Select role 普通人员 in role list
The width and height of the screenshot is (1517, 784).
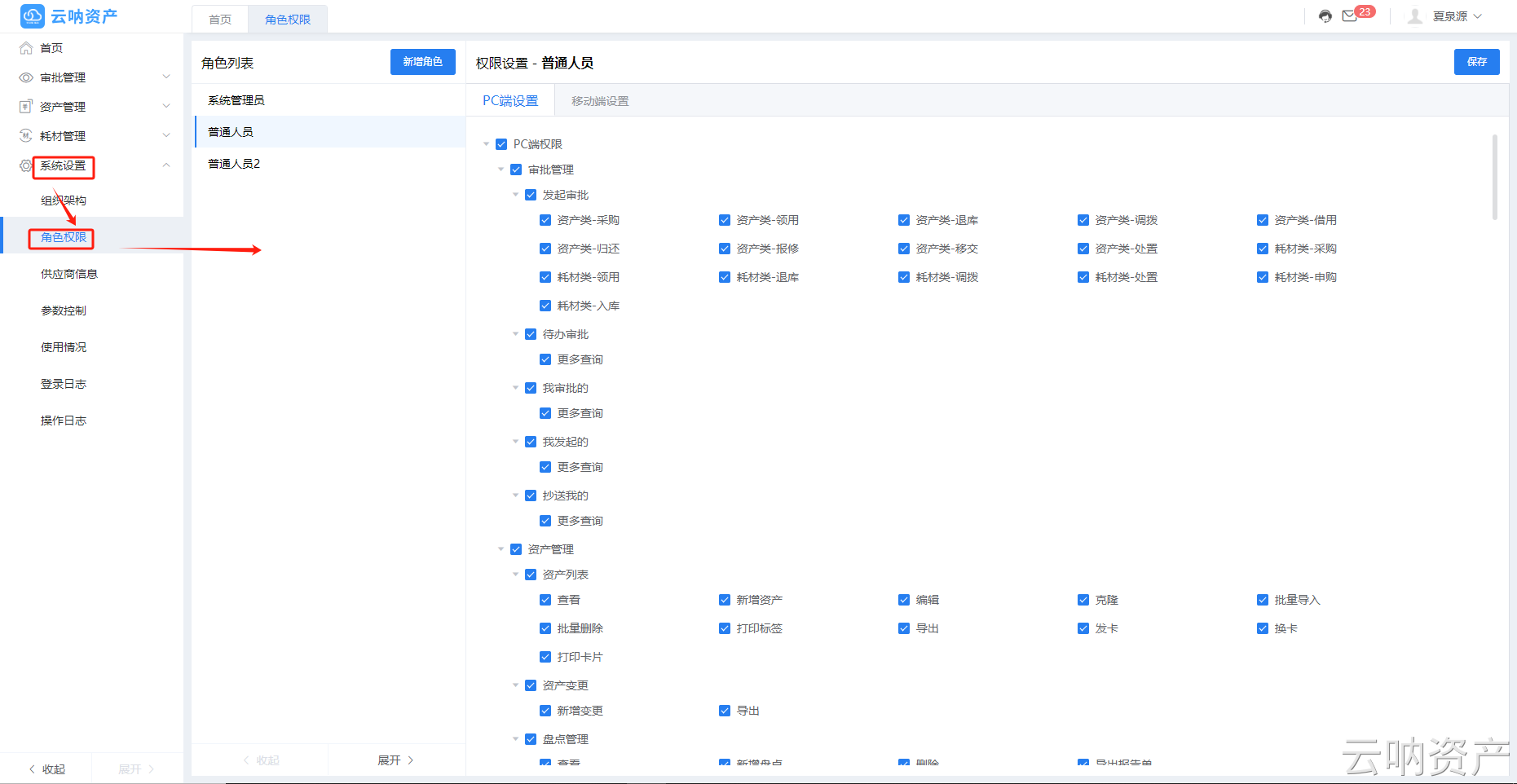[x=329, y=132]
